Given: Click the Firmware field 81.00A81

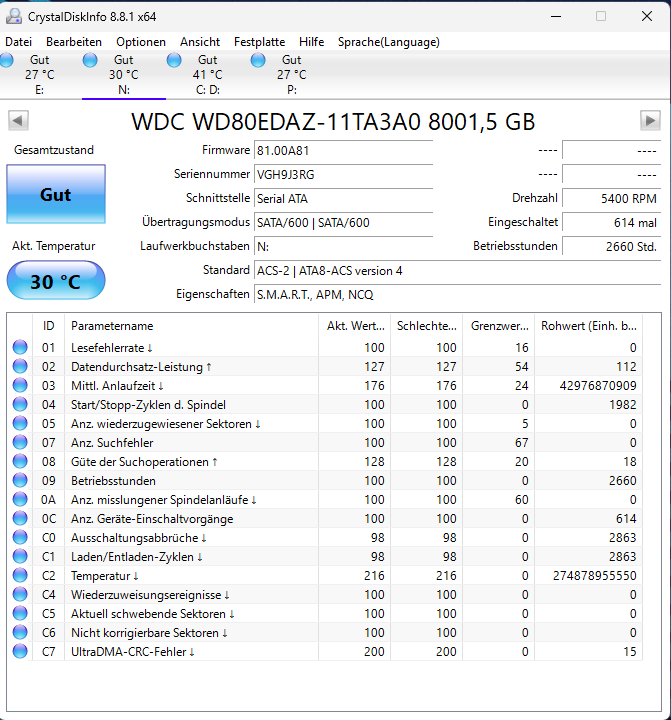Looking at the screenshot, I should (x=343, y=151).
